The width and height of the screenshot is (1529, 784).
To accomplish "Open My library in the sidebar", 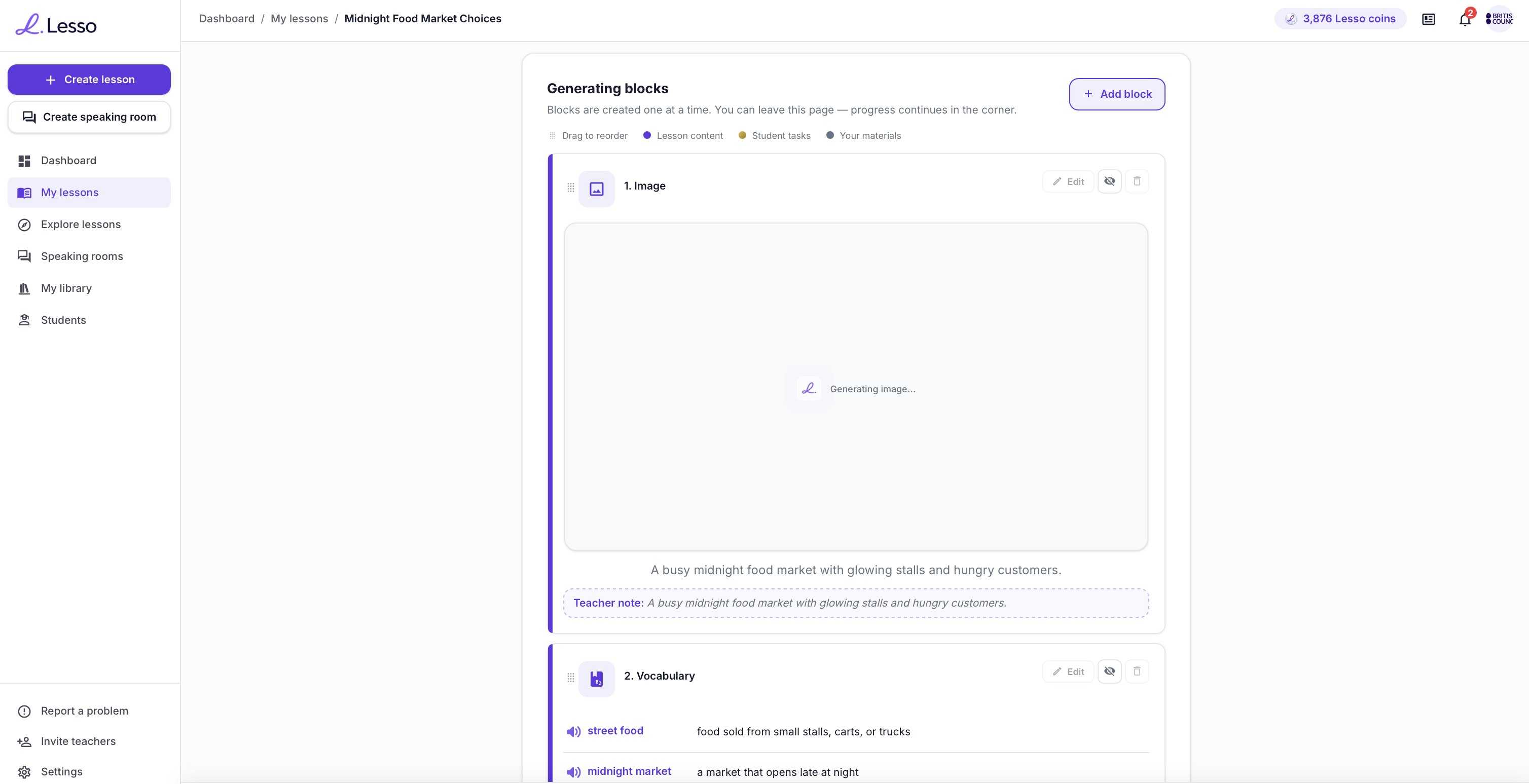I will click(x=89, y=288).
